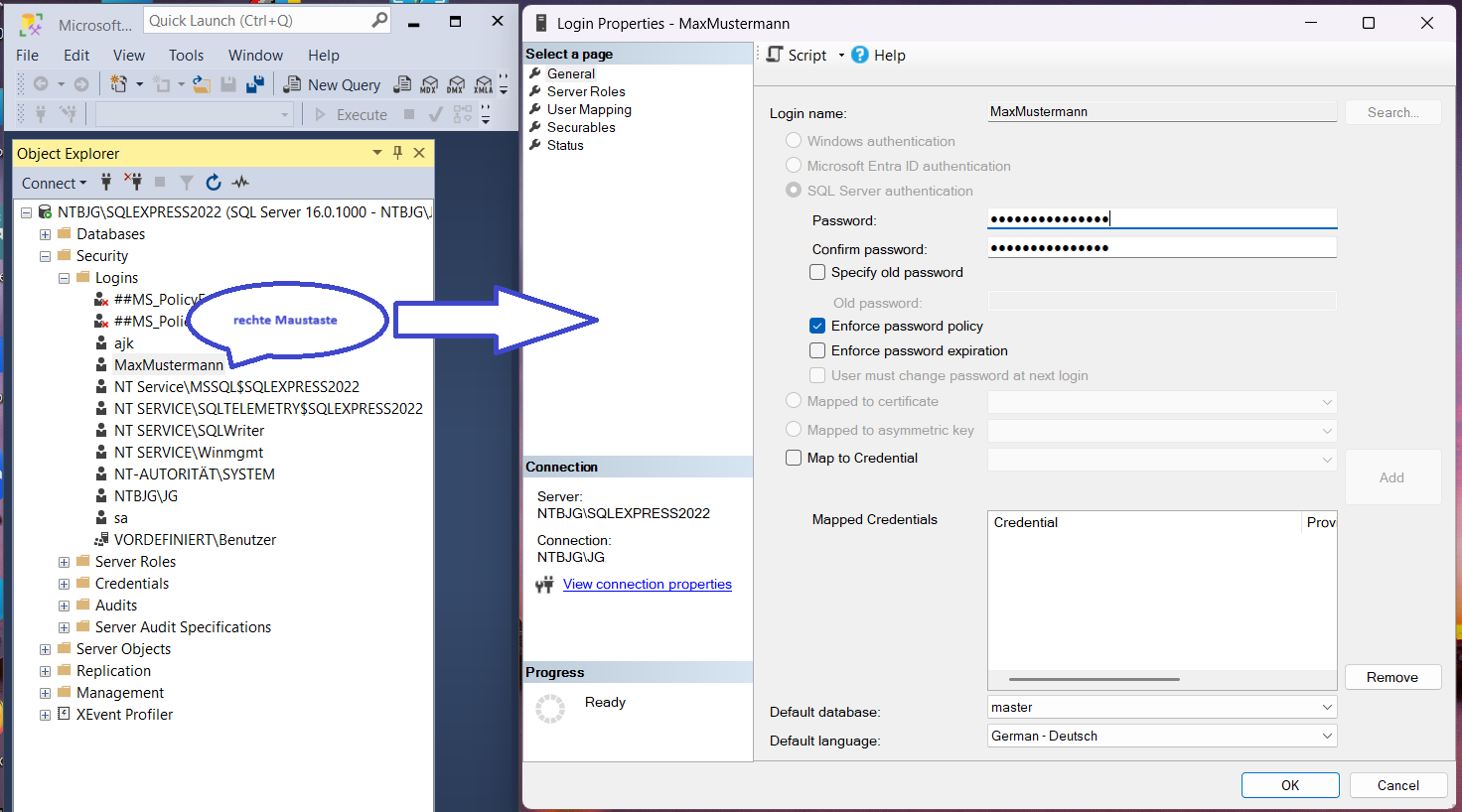Click the Remove button
The height and width of the screenshot is (812, 1462).
[1392, 677]
